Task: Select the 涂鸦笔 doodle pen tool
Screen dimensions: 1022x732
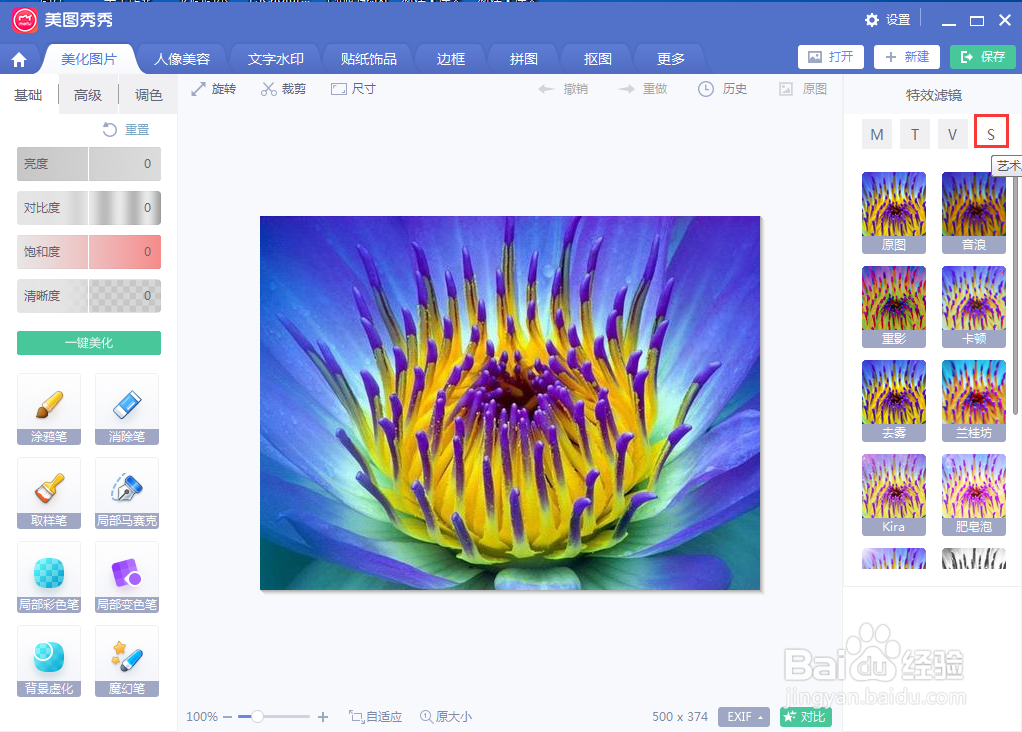Action: click(49, 409)
